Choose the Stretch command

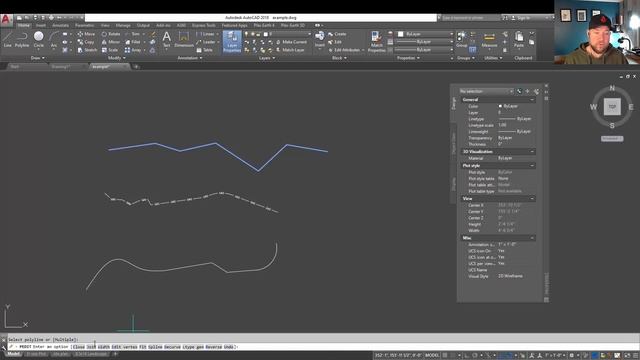click(x=87, y=50)
